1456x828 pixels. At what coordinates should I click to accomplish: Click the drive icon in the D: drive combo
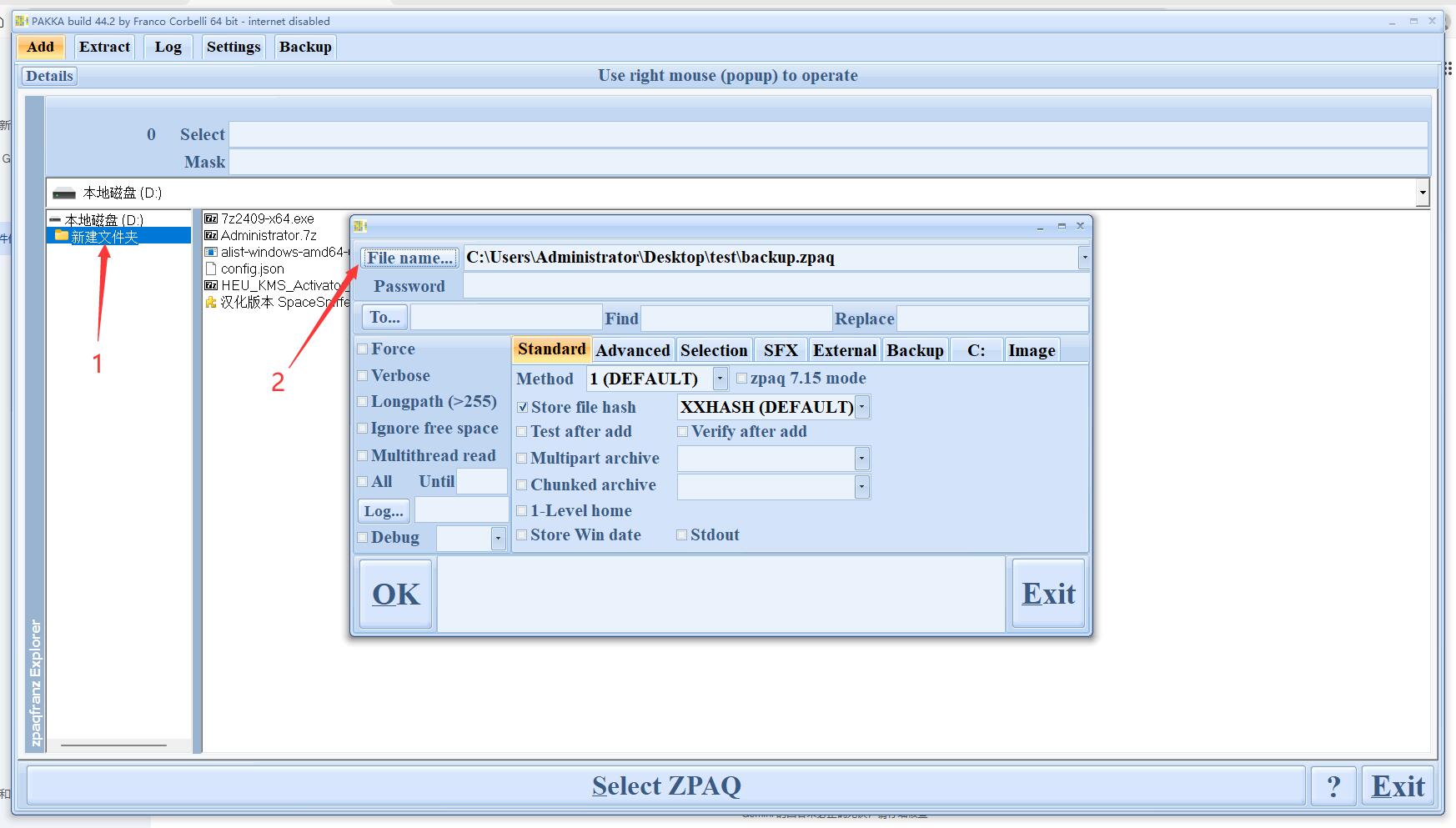64,193
